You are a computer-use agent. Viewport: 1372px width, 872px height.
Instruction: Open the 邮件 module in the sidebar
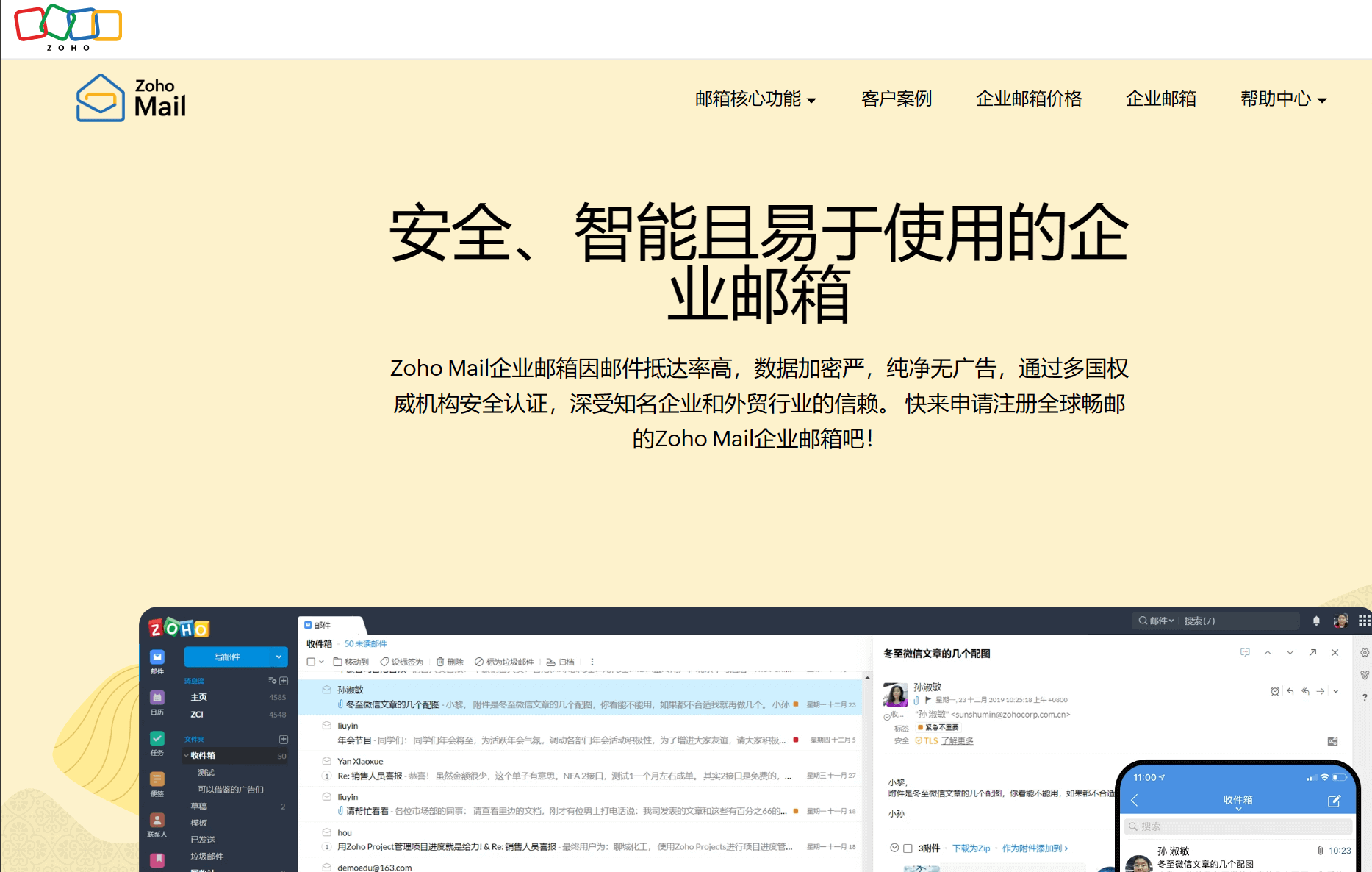tap(157, 657)
